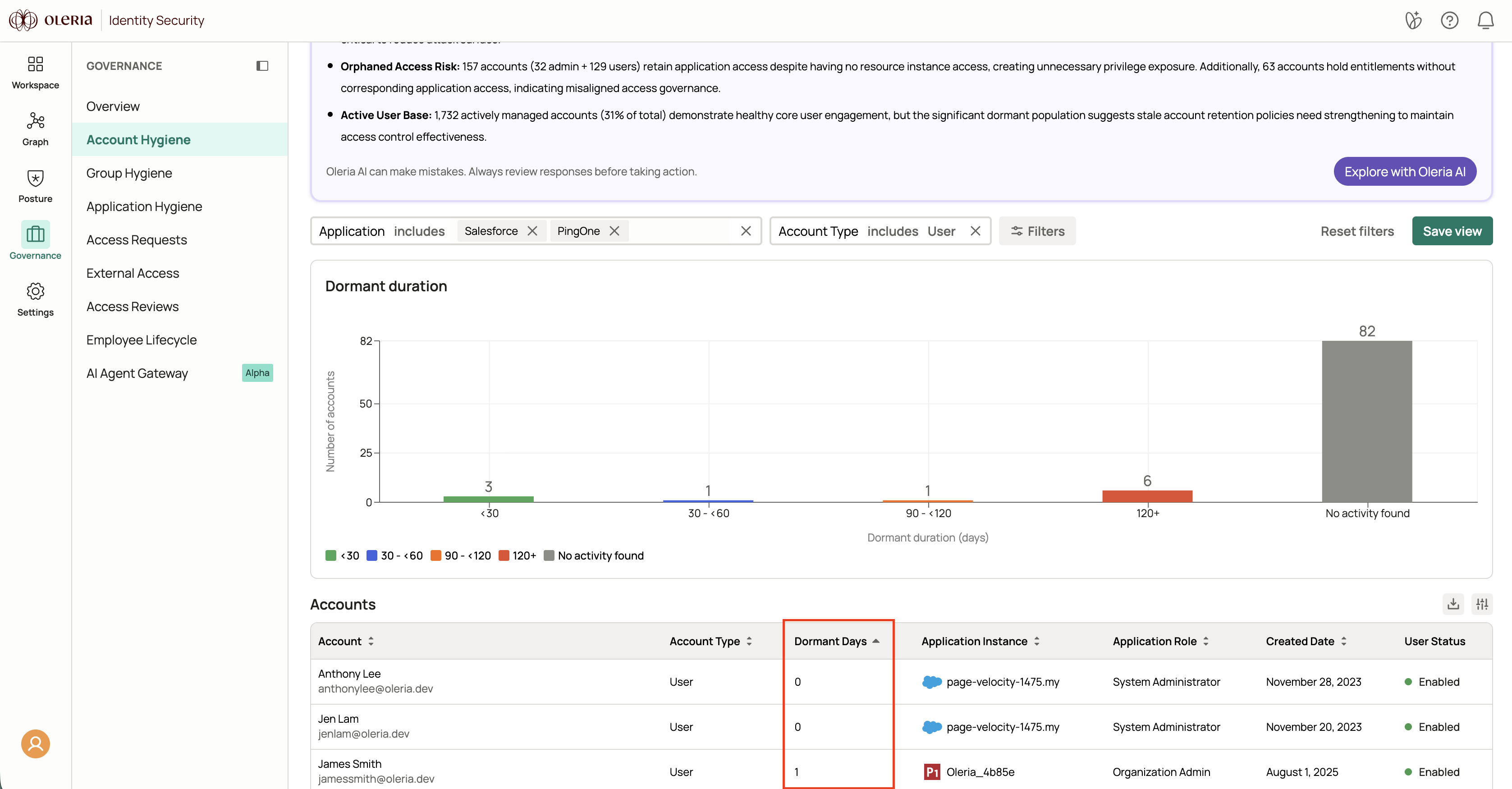This screenshot has height=789, width=1512.
Task: Click the Alpha badge
Action: [x=257, y=373]
